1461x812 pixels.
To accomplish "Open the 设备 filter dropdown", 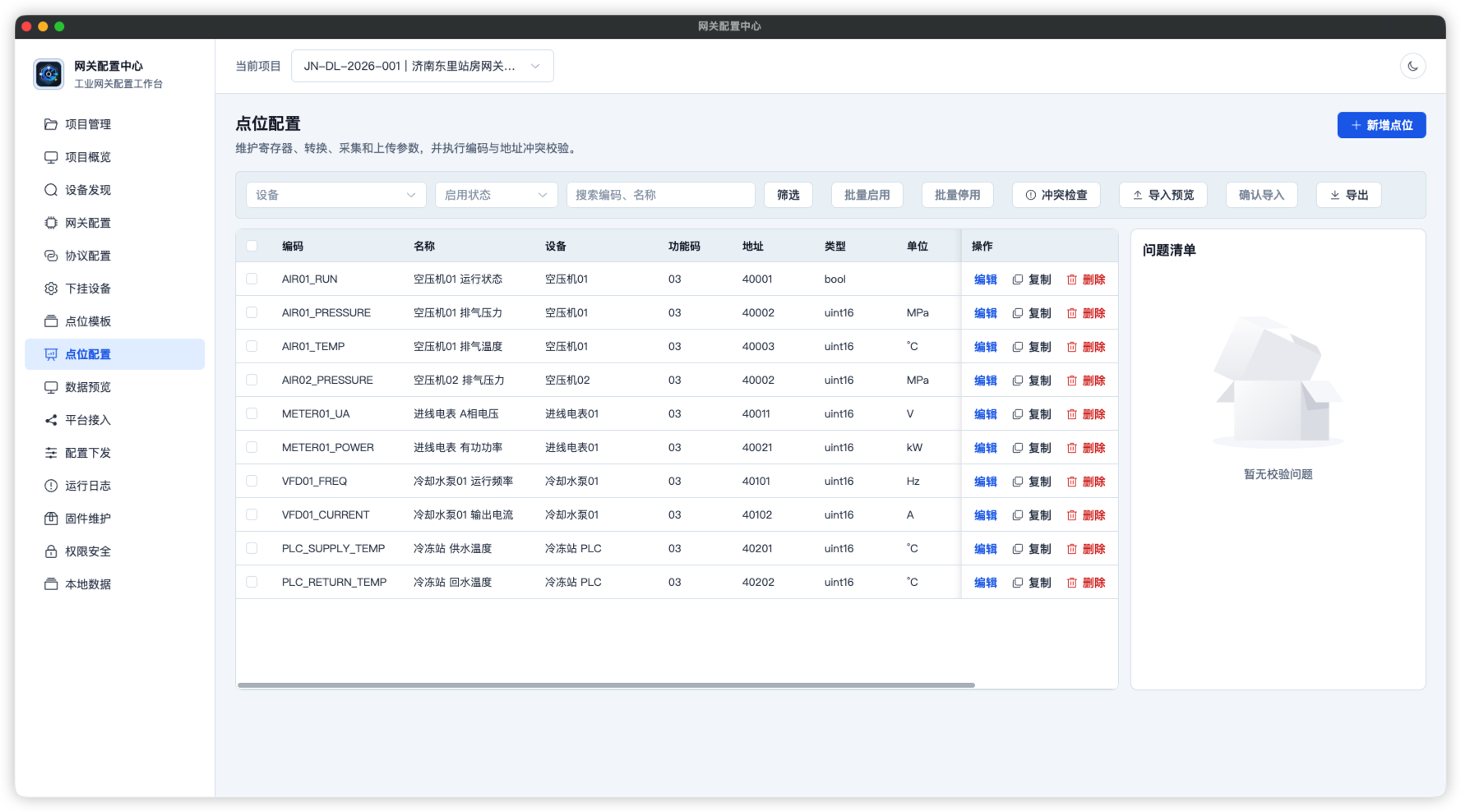I will pos(335,195).
